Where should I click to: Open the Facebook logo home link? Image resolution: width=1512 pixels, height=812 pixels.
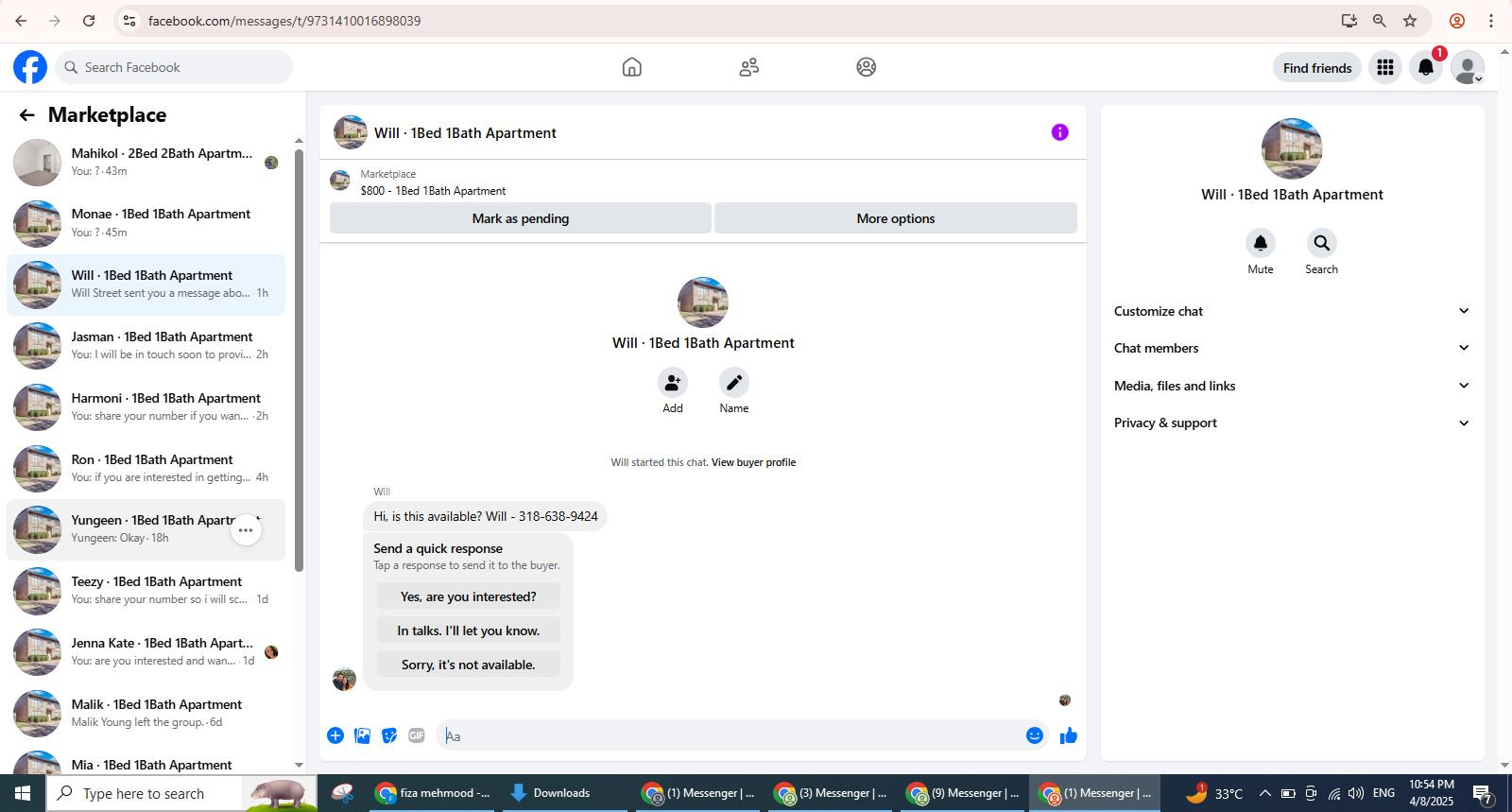coord(30,67)
